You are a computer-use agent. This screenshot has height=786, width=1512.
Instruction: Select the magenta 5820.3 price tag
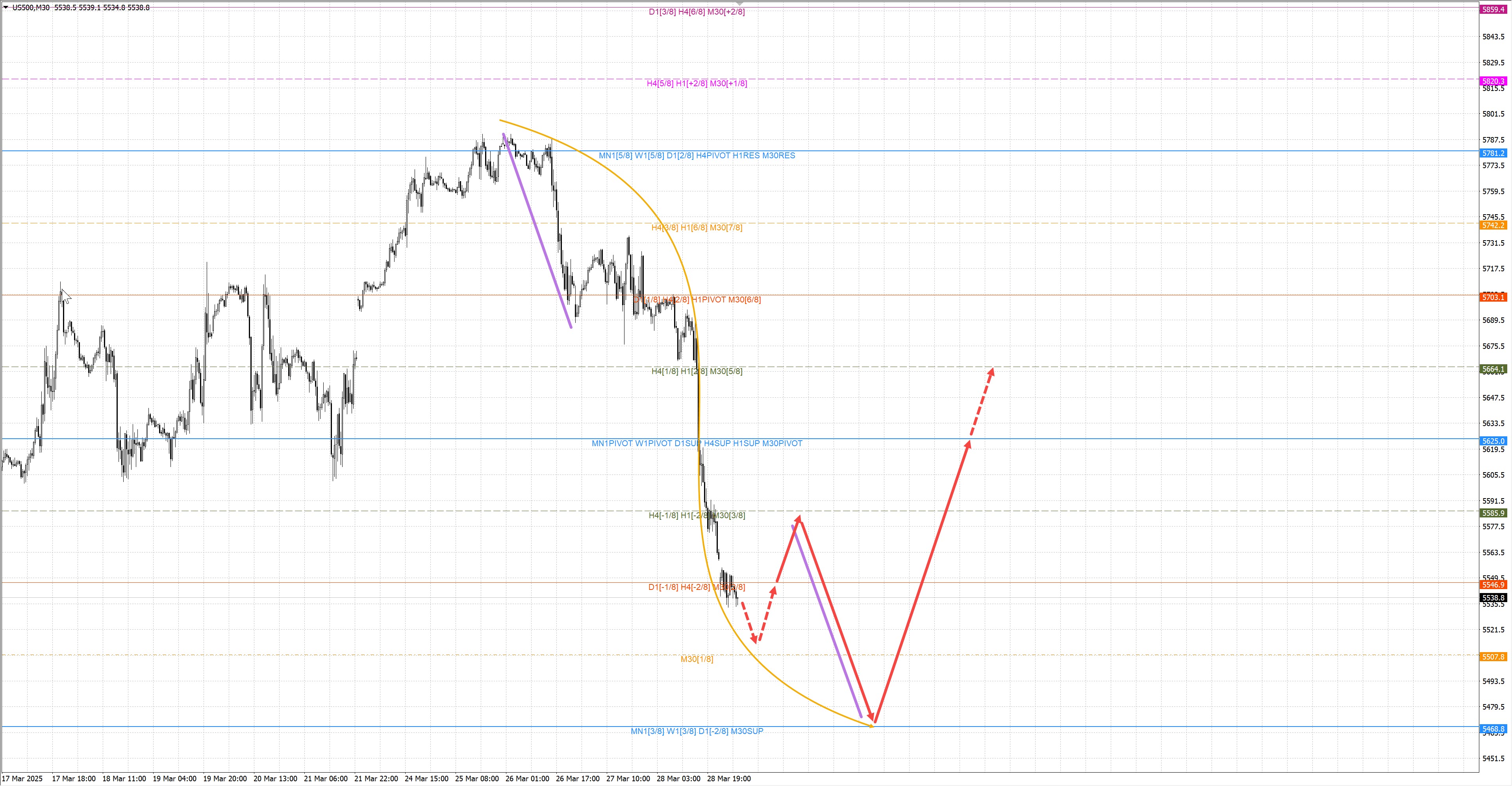pyautogui.click(x=1493, y=81)
